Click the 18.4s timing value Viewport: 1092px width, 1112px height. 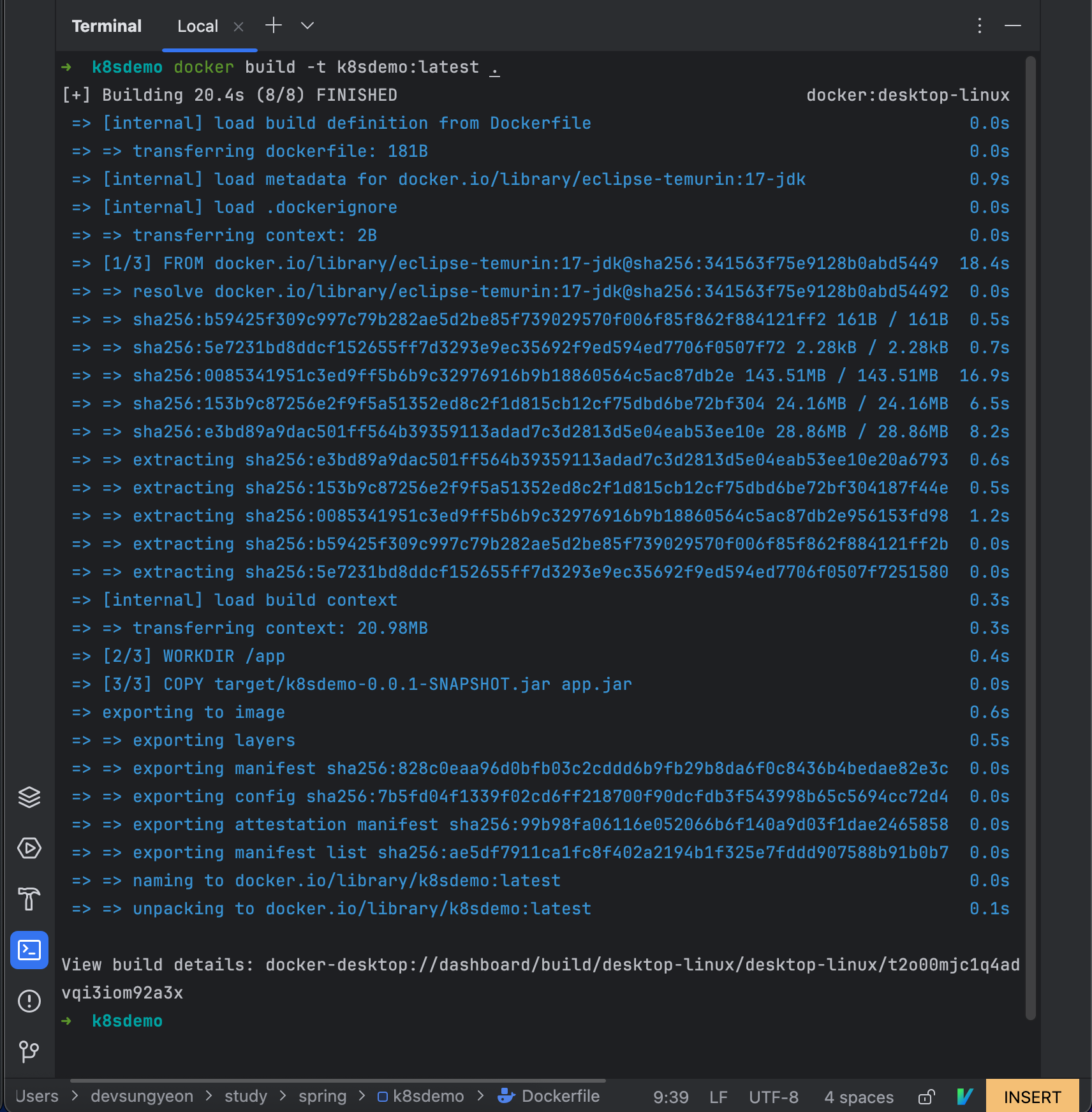pos(984,263)
